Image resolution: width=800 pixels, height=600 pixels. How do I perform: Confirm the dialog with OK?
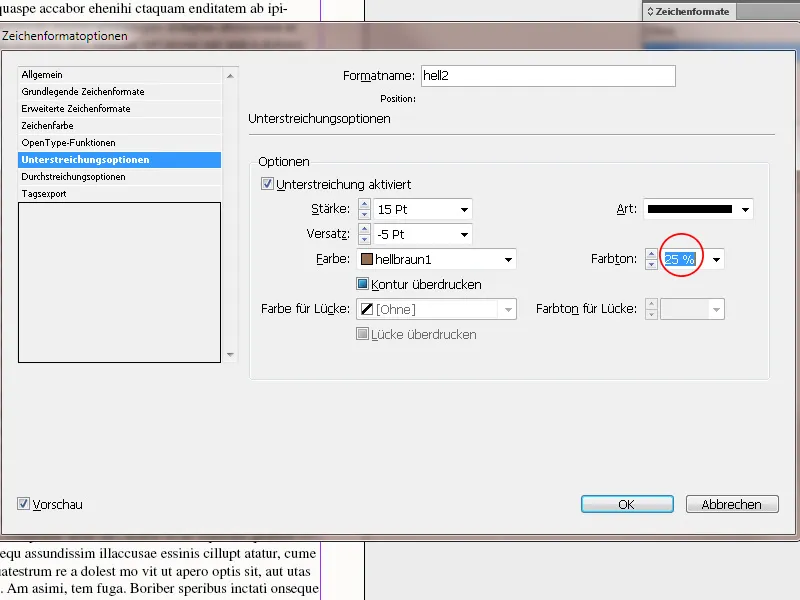[627, 504]
